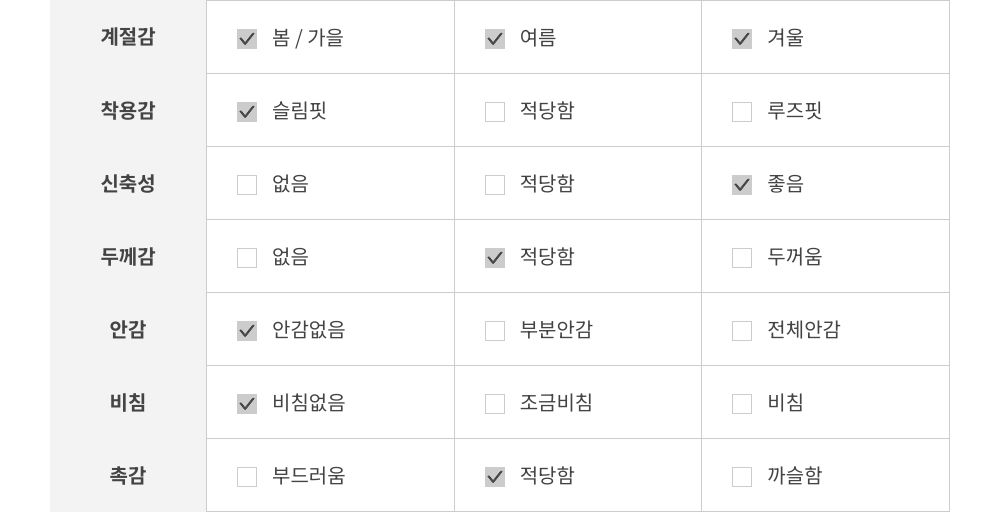Uncheck the 좋음 stretch checkbox

742,185
